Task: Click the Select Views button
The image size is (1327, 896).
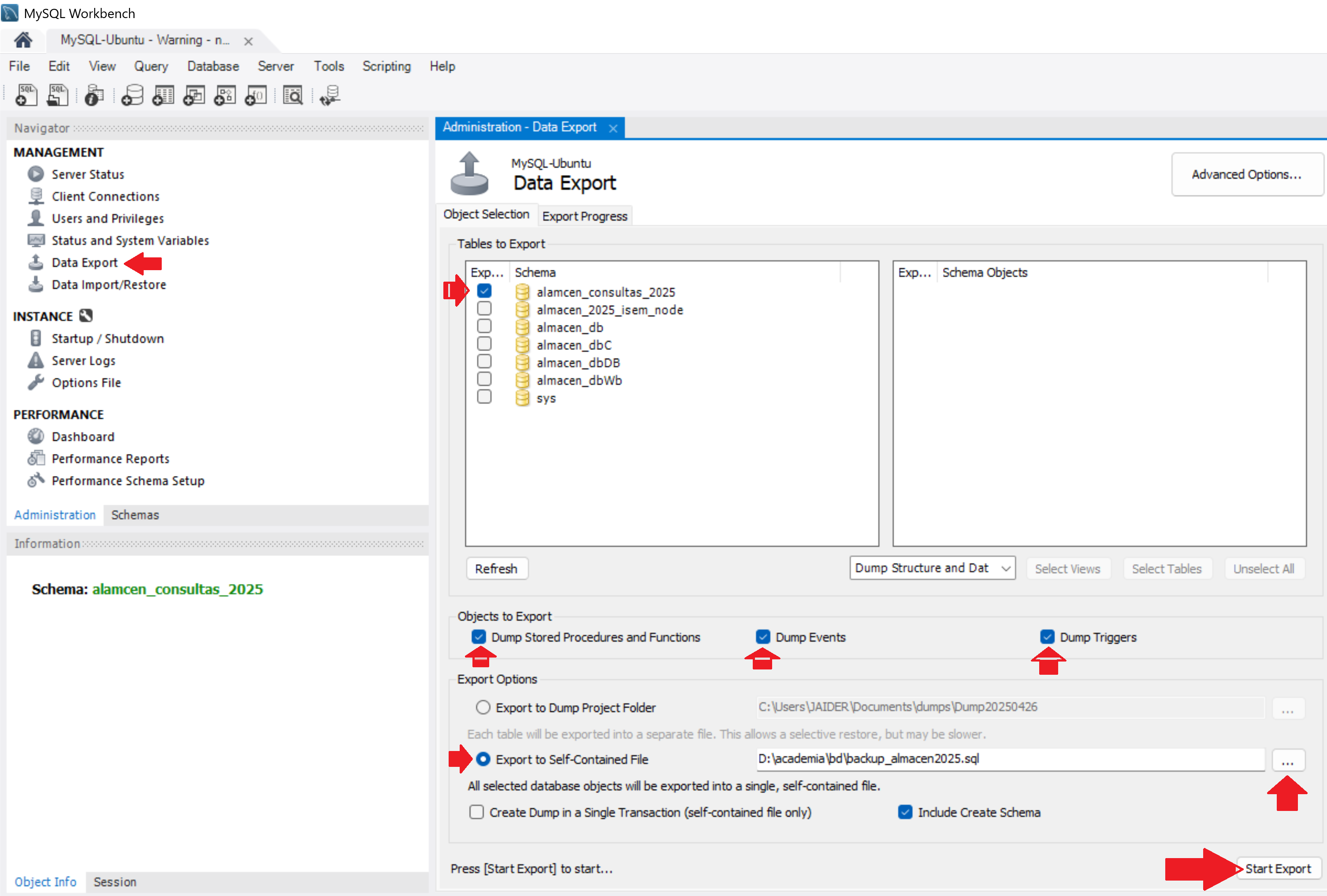Action: point(1068,569)
